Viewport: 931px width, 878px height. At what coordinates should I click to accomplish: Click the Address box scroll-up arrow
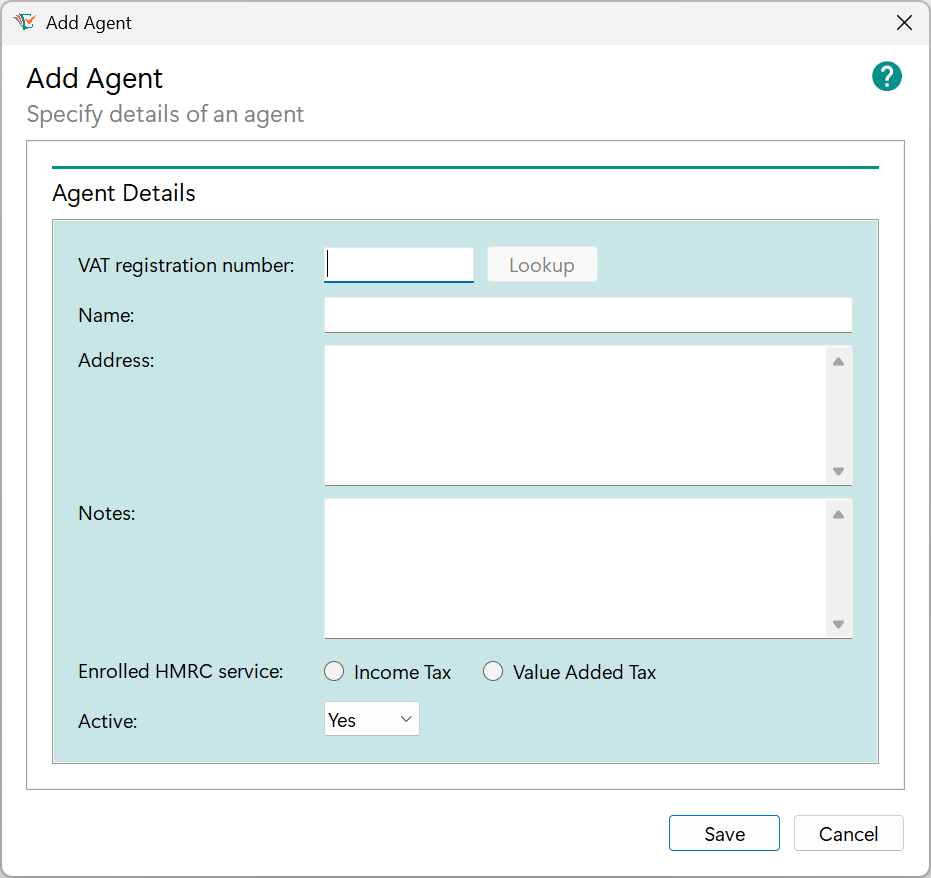point(839,359)
